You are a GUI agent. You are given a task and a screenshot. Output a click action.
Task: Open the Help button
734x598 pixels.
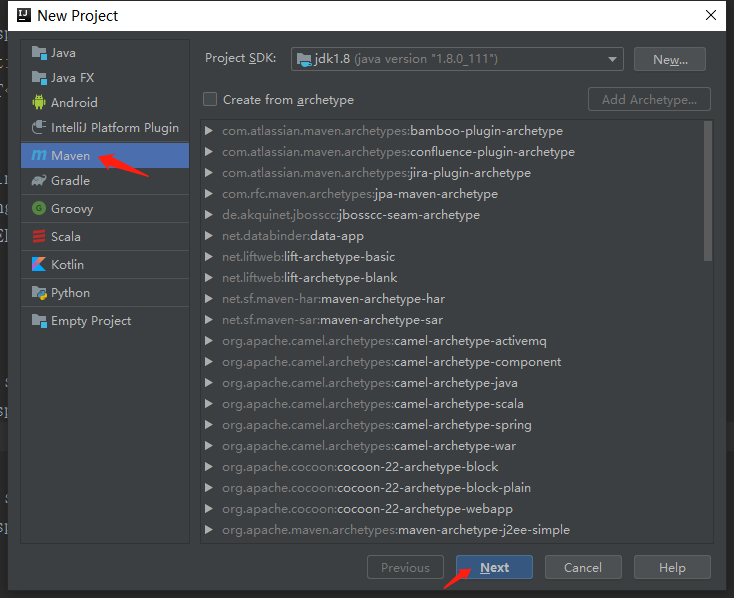point(672,567)
